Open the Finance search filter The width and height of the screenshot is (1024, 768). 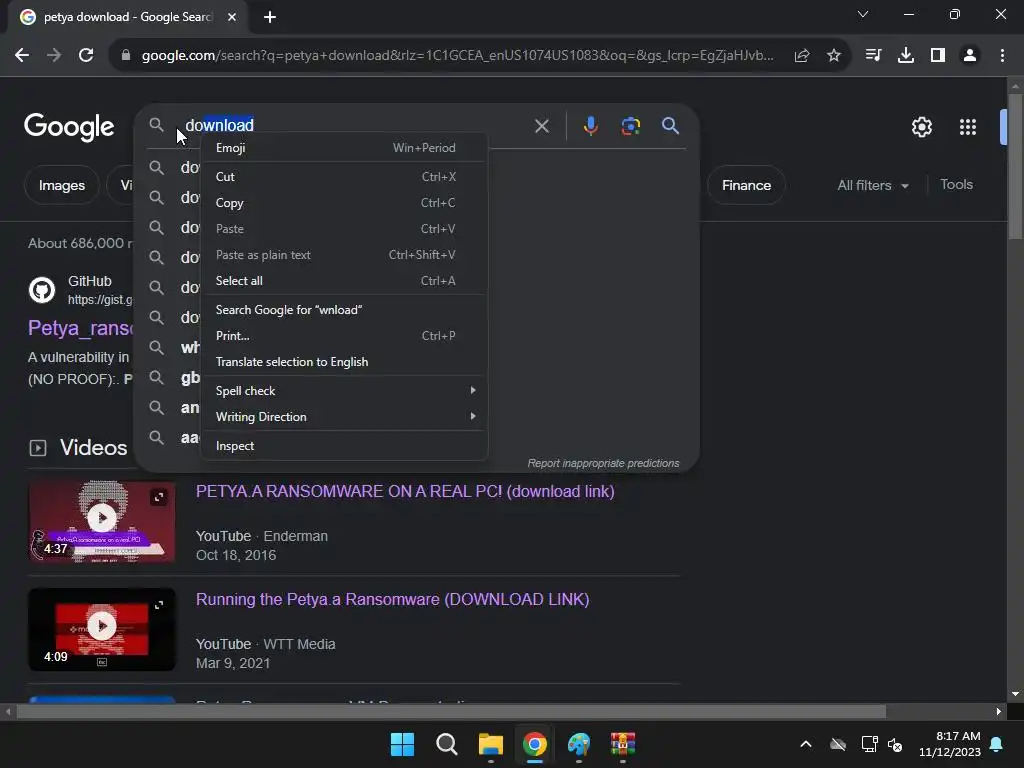tap(746, 185)
